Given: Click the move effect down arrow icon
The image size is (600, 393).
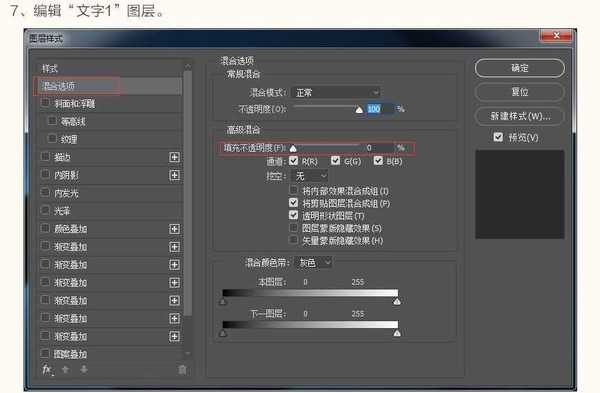Looking at the screenshot, I should (x=84, y=369).
